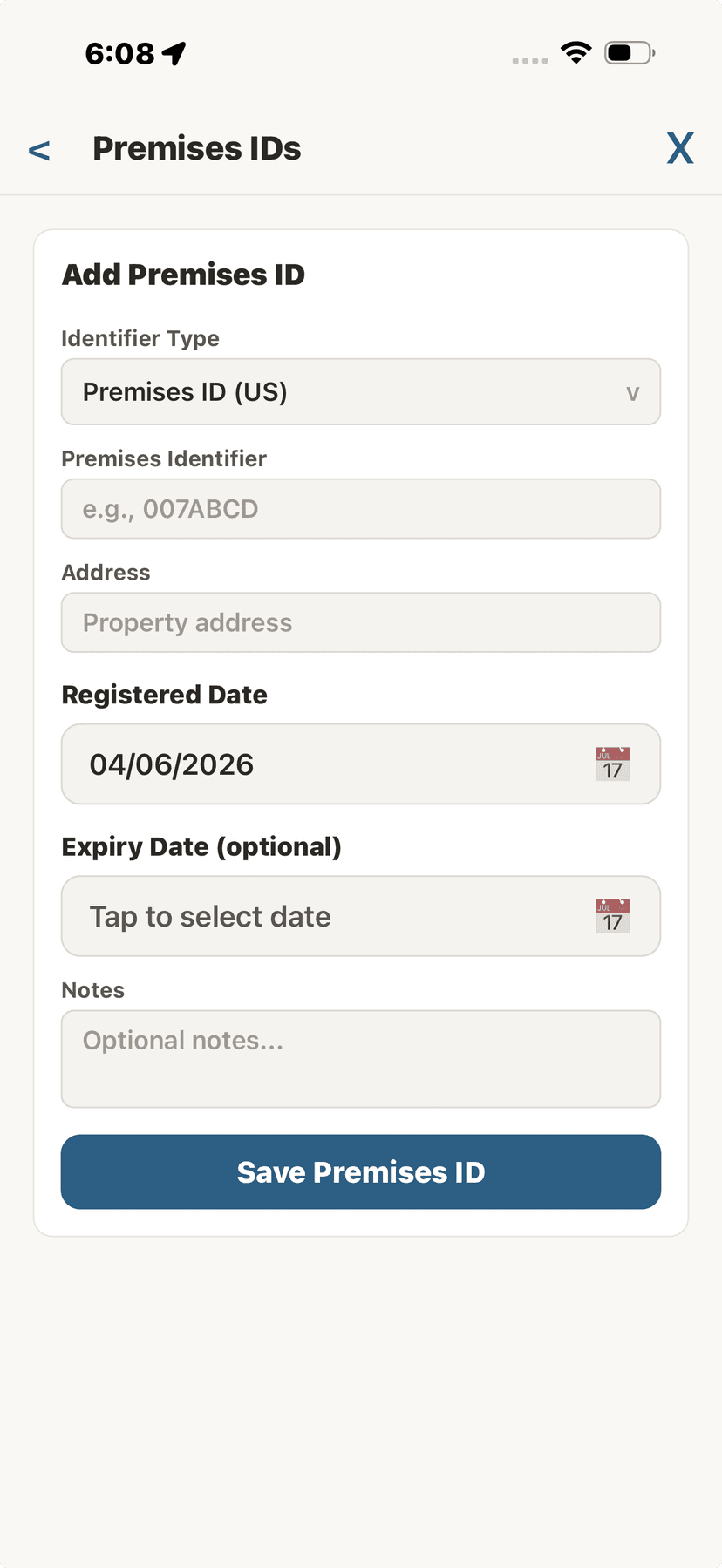Image resolution: width=722 pixels, height=1568 pixels.
Task: Close the form with the X icon
Action: click(x=680, y=148)
